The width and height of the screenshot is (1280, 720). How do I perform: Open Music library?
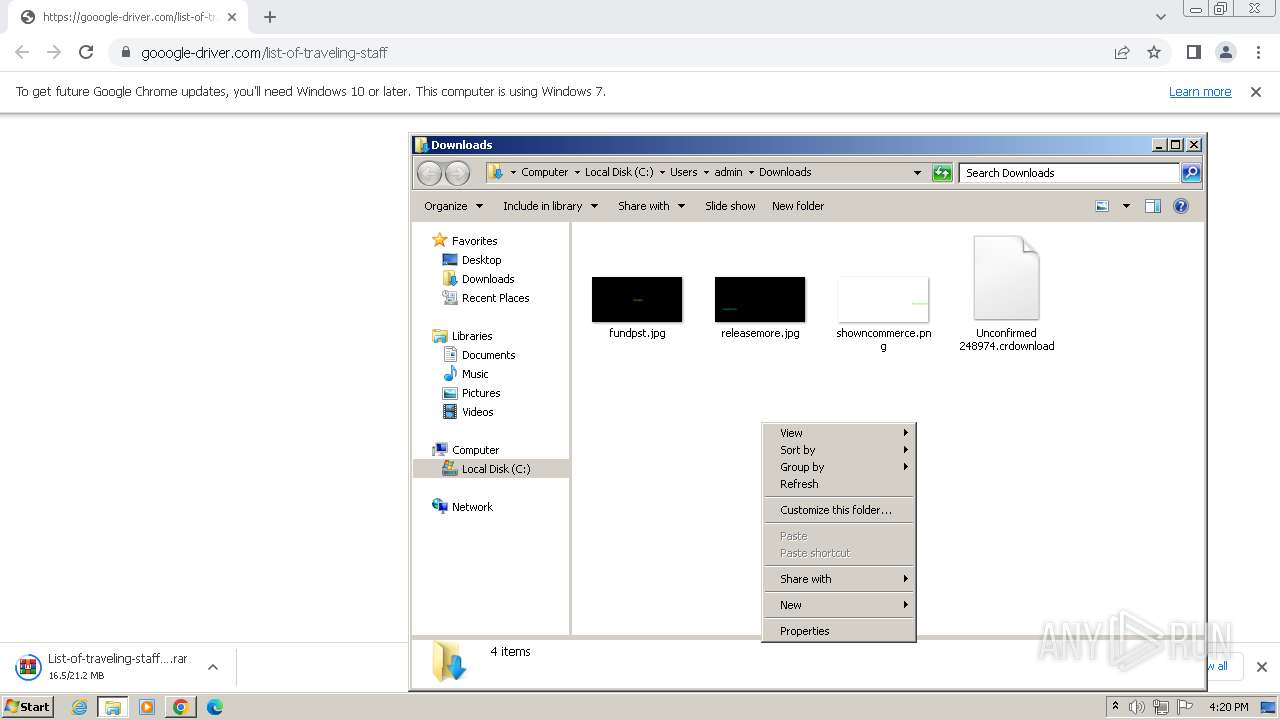pos(474,374)
